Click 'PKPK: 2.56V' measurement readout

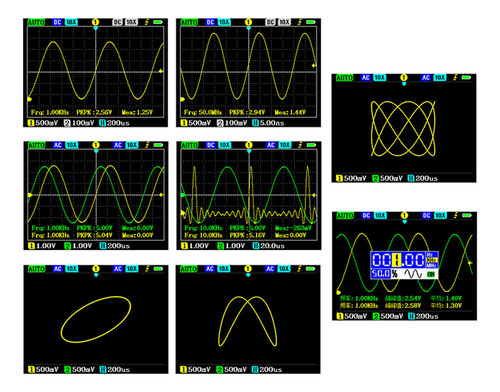tap(94, 112)
